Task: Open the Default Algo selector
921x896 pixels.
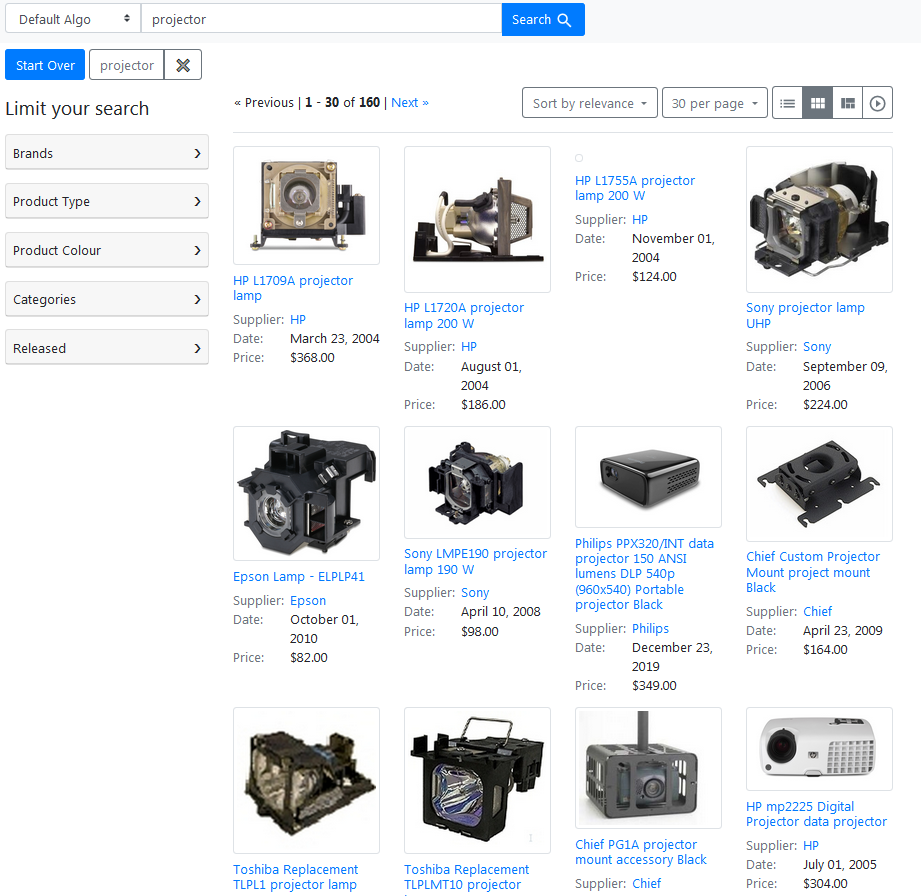Action: pyautogui.click(x=73, y=19)
